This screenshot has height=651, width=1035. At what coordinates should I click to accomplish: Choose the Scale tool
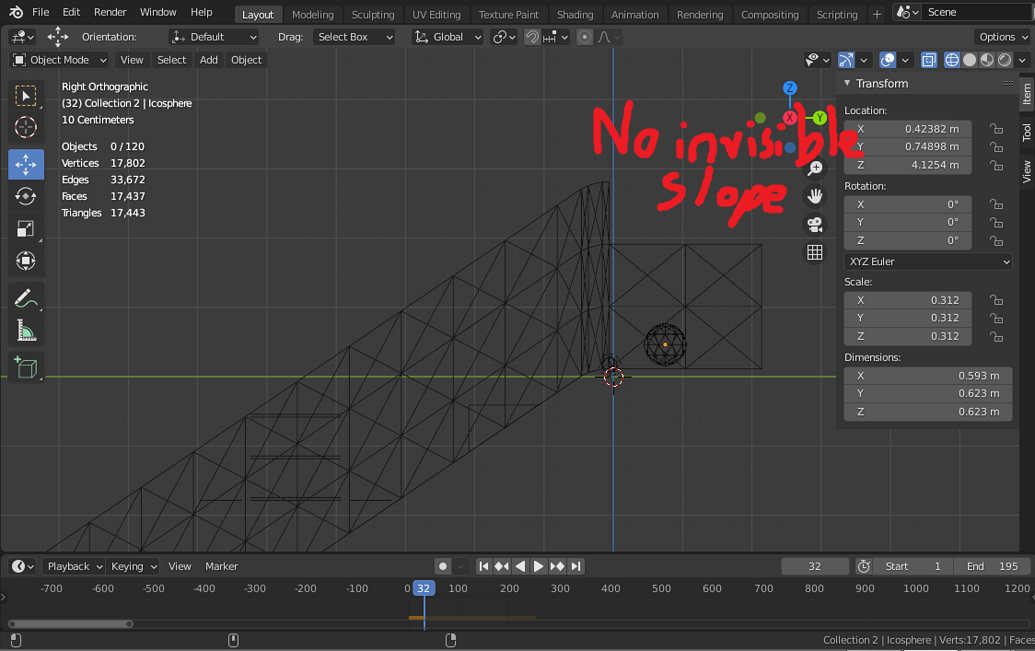click(27, 228)
